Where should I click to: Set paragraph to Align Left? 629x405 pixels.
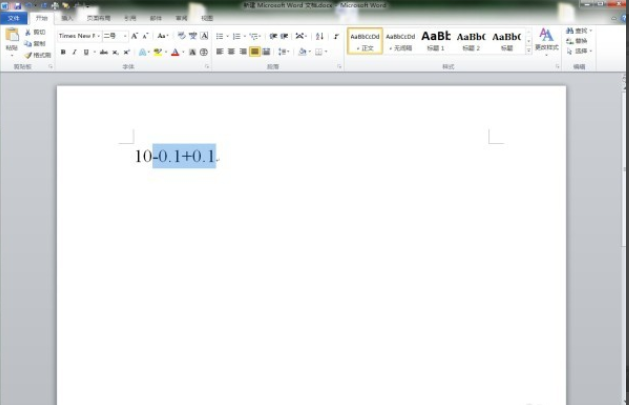point(219,52)
